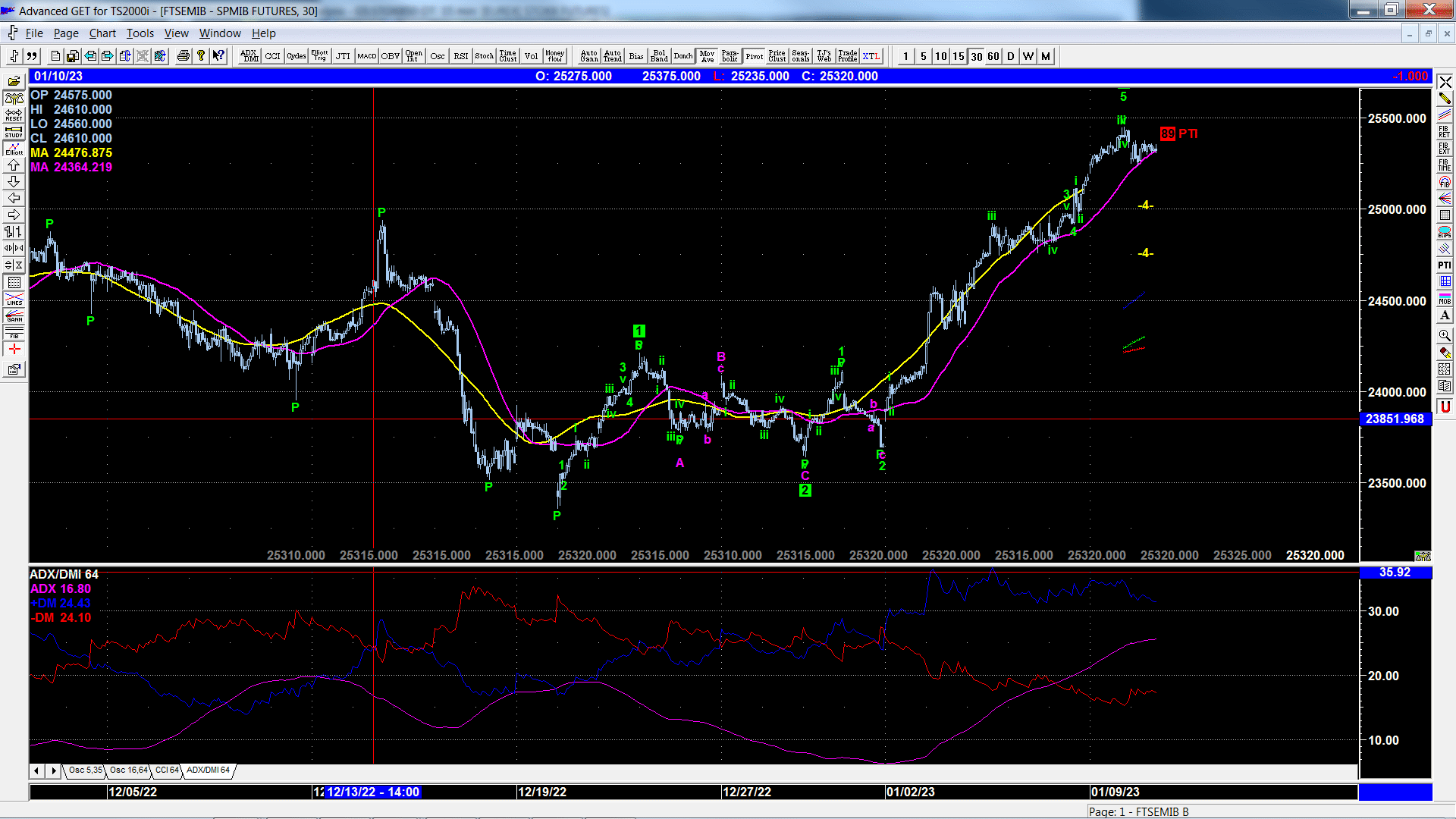This screenshot has height=819, width=1456.
Task: Open the Auto Gann tool
Action: [588, 56]
